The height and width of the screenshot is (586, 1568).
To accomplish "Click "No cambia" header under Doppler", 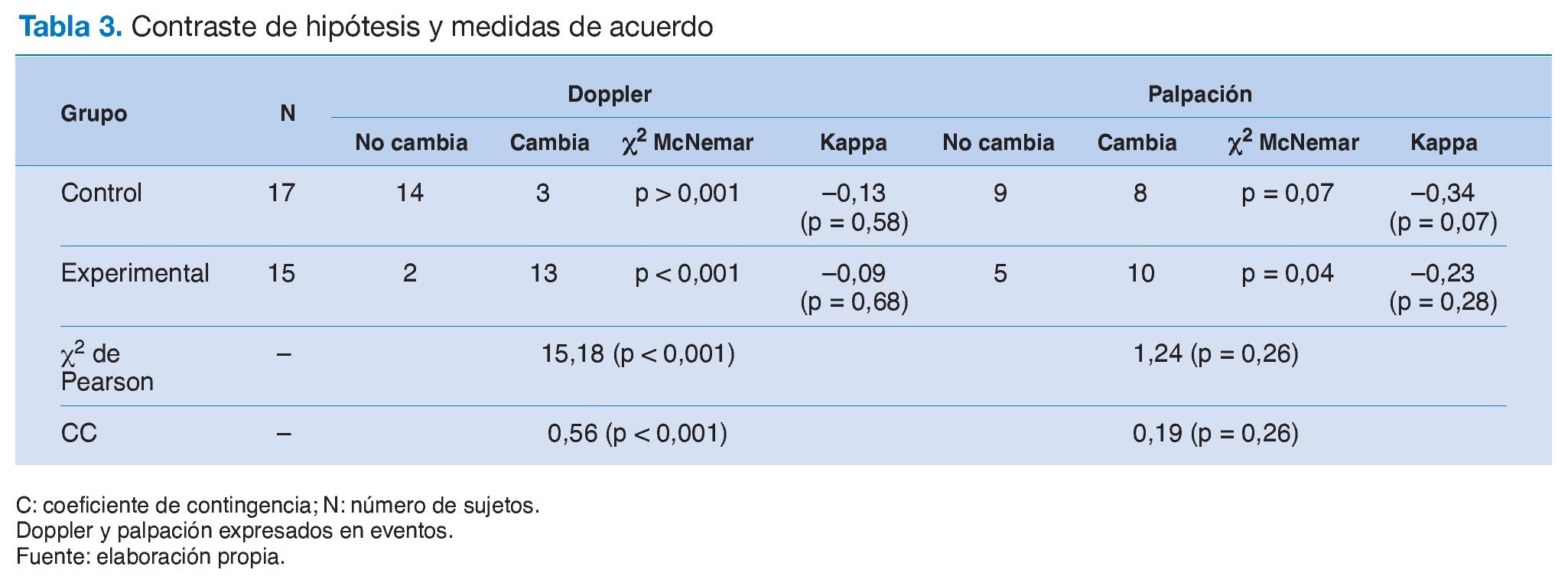I will click(411, 142).
